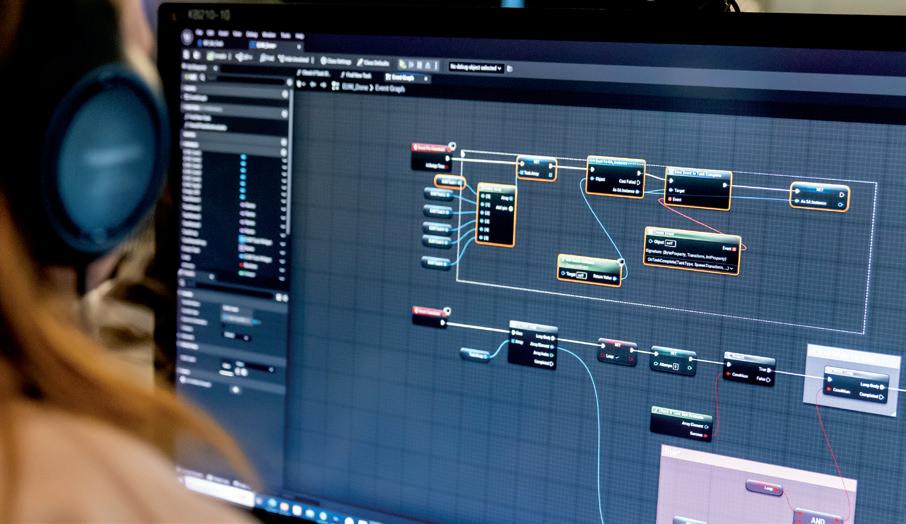Click Object self field on Create Event node
906x524 pixels.
click(x=670, y=243)
